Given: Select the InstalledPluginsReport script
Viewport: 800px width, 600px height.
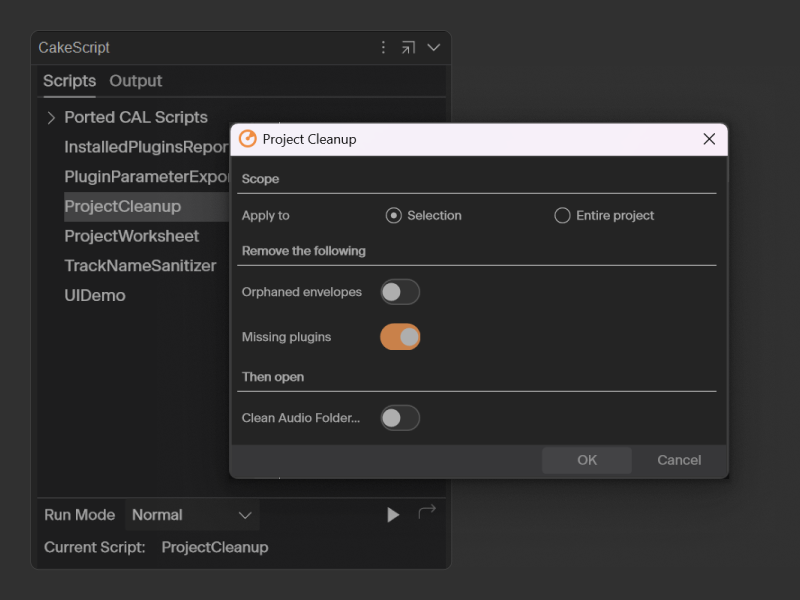Looking at the screenshot, I should (x=146, y=147).
